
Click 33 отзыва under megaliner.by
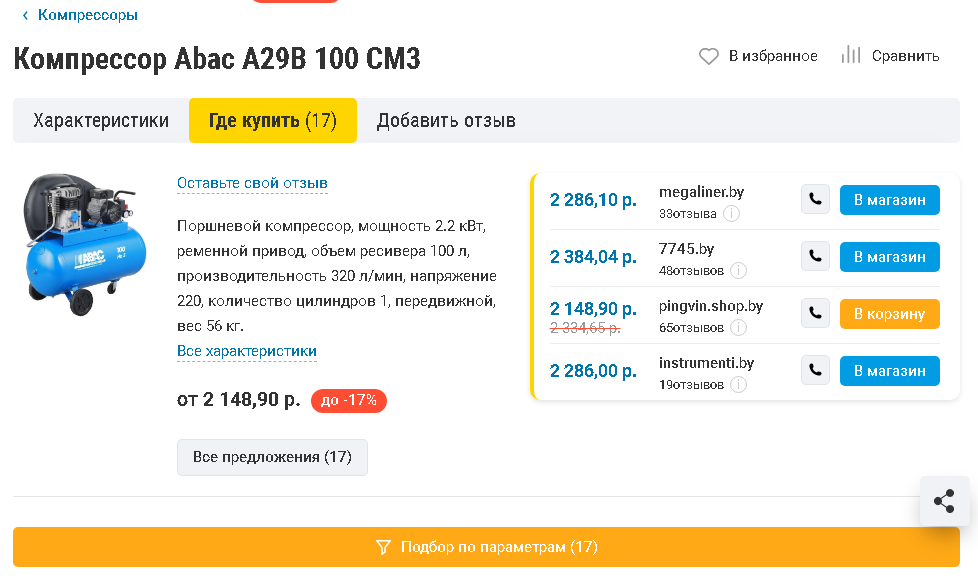point(687,214)
